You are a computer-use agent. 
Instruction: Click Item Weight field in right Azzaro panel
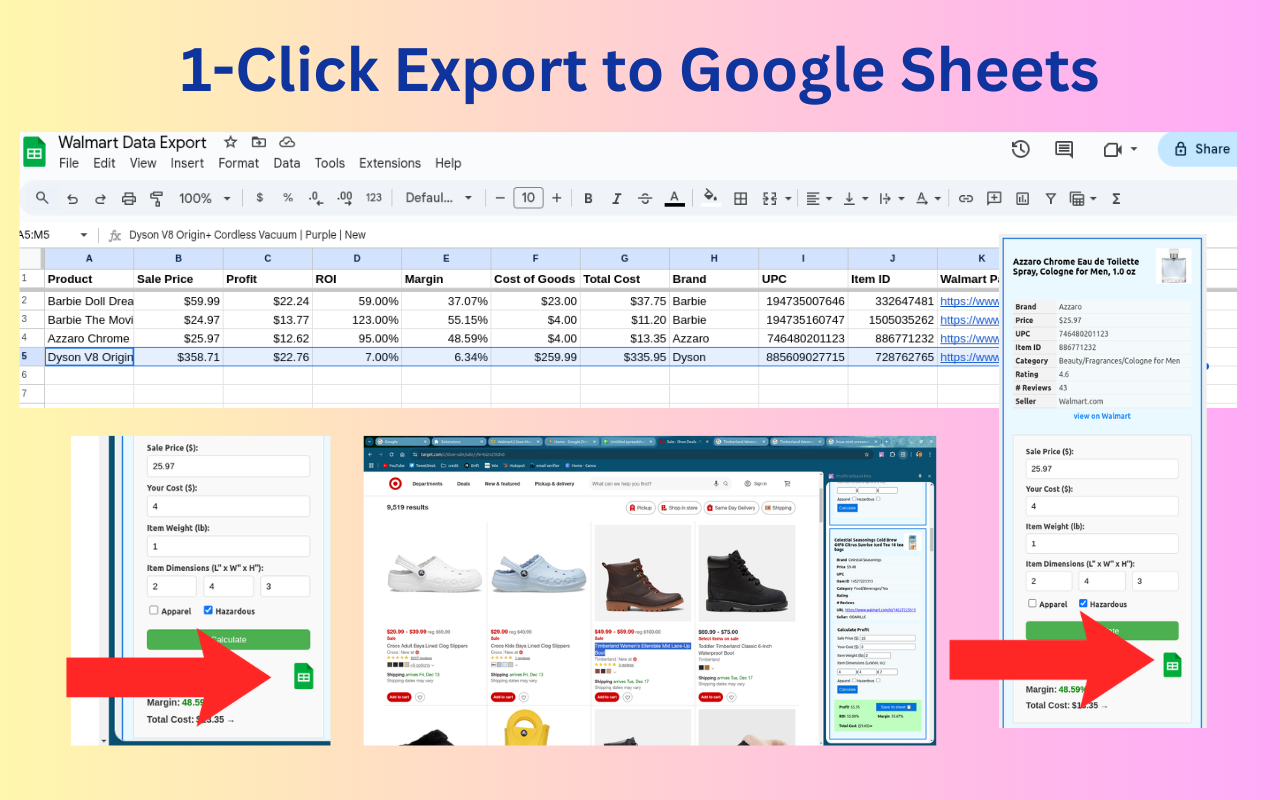click(x=1102, y=544)
